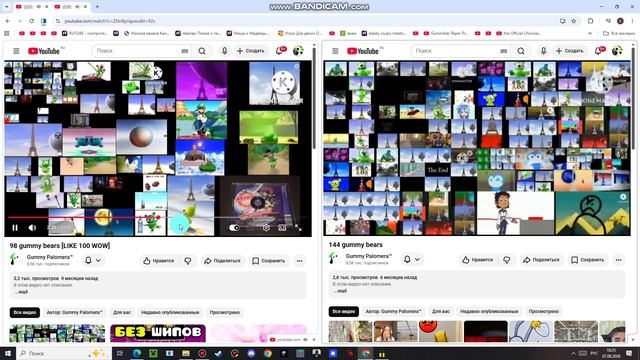Open account avatar menu in right window
This screenshot has height=360, width=640.
(x=617, y=51)
